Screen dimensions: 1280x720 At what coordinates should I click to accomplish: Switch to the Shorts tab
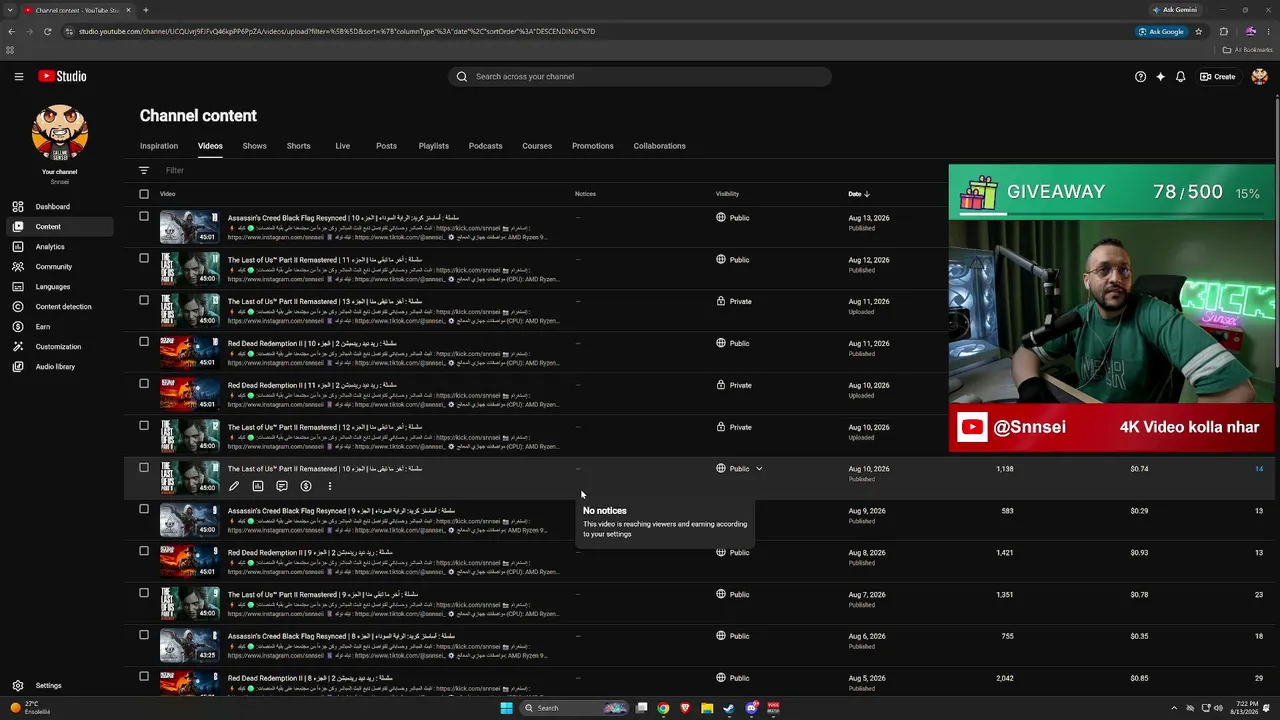pyautogui.click(x=298, y=146)
